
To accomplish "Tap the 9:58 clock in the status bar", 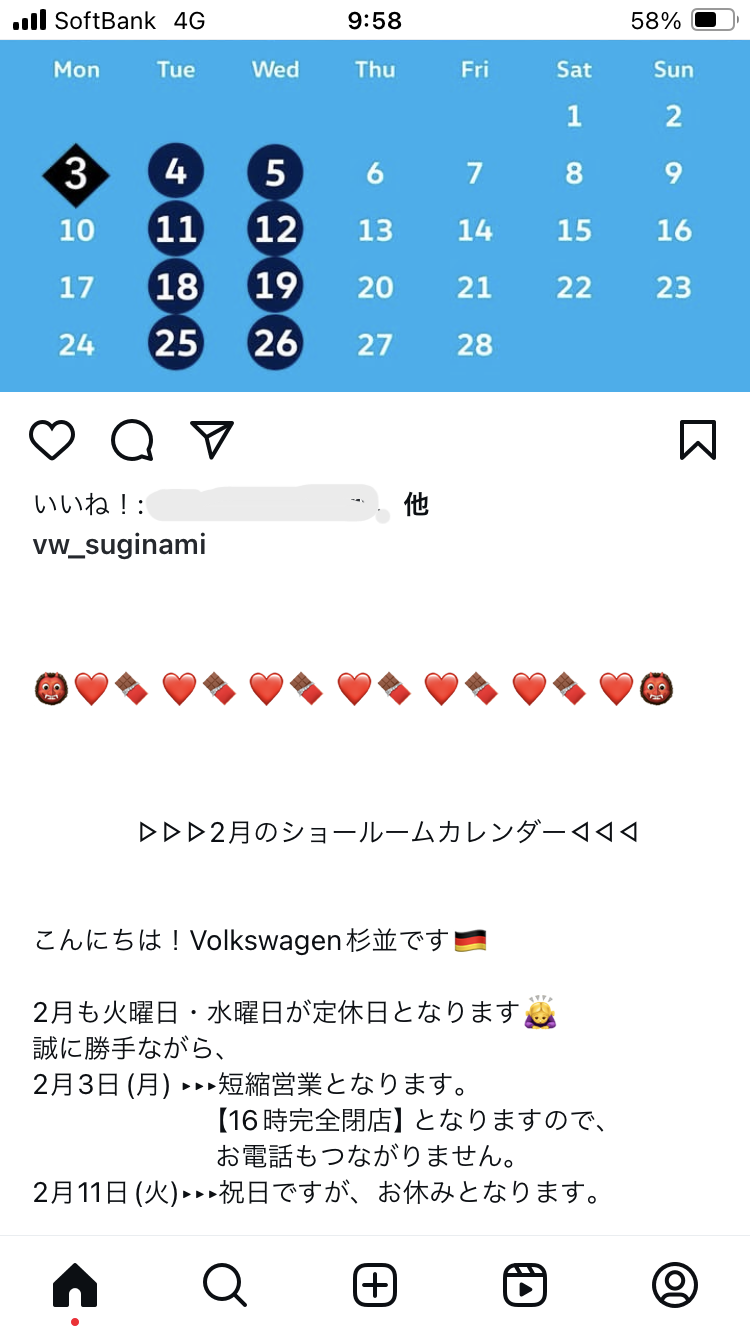I will (x=375, y=20).
